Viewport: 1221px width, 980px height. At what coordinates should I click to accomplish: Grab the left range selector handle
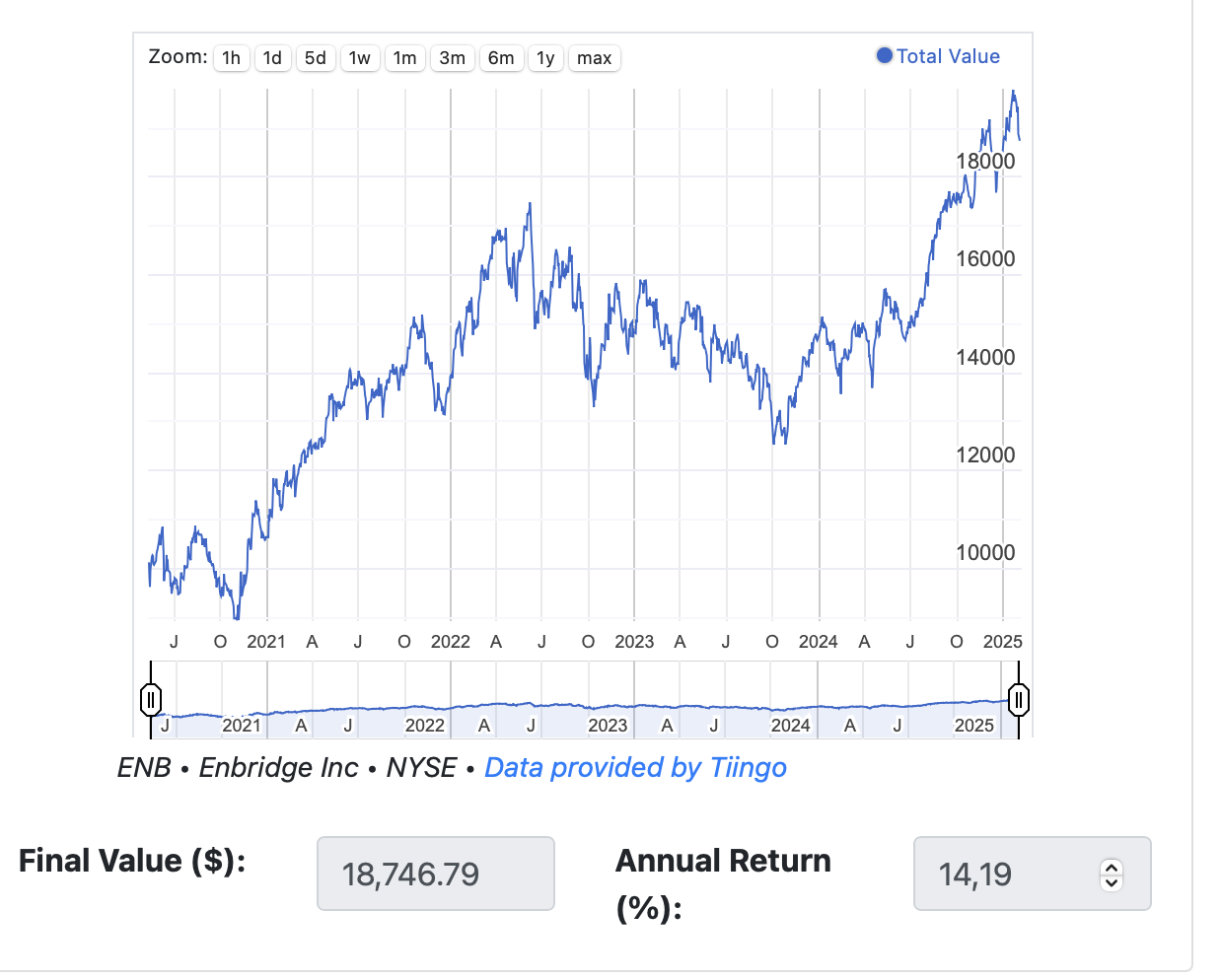151,700
